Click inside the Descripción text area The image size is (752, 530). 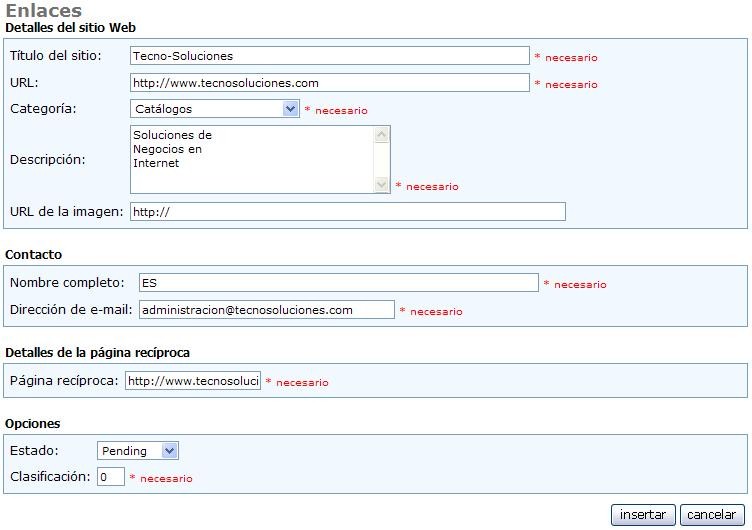[252, 159]
